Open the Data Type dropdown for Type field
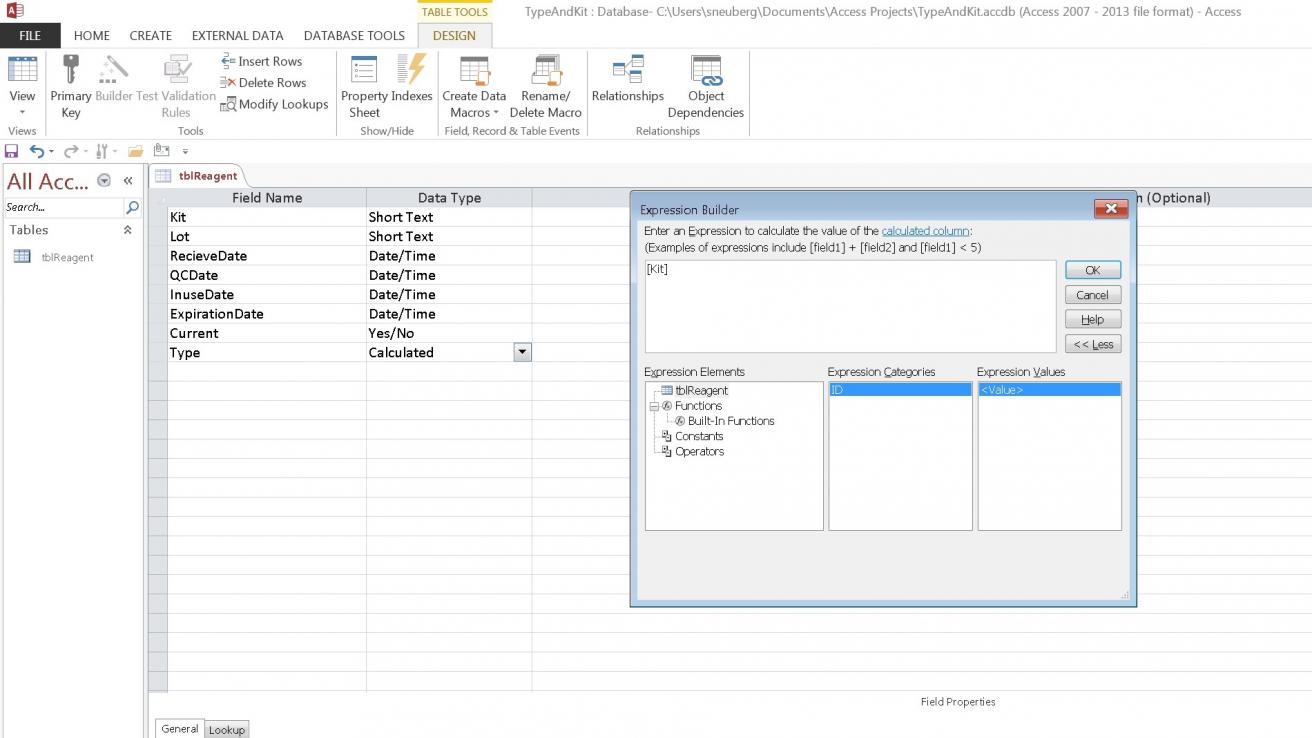 (x=521, y=353)
